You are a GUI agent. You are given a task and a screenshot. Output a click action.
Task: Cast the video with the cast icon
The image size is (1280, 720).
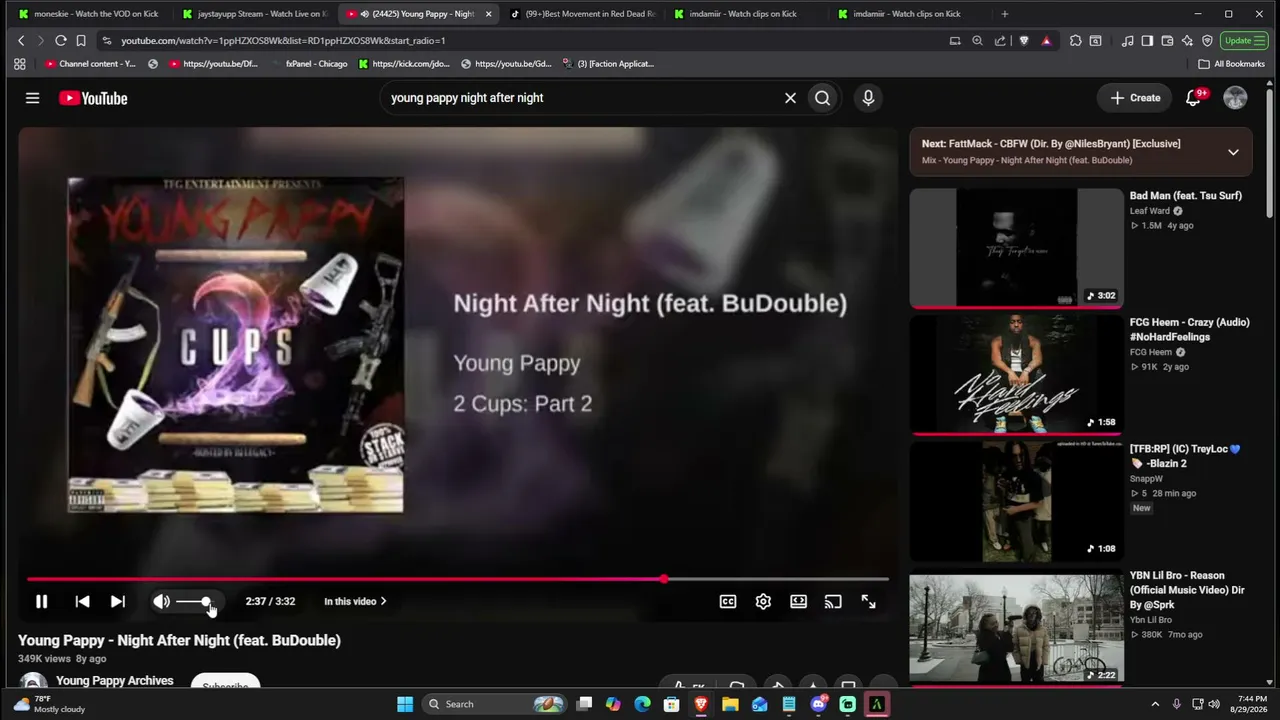pyautogui.click(x=833, y=601)
